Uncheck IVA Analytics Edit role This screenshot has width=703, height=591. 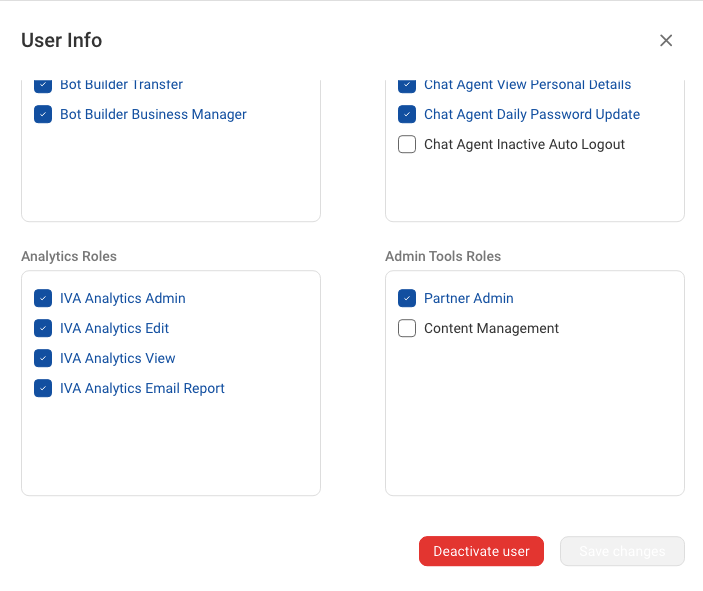pyautogui.click(x=43, y=328)
